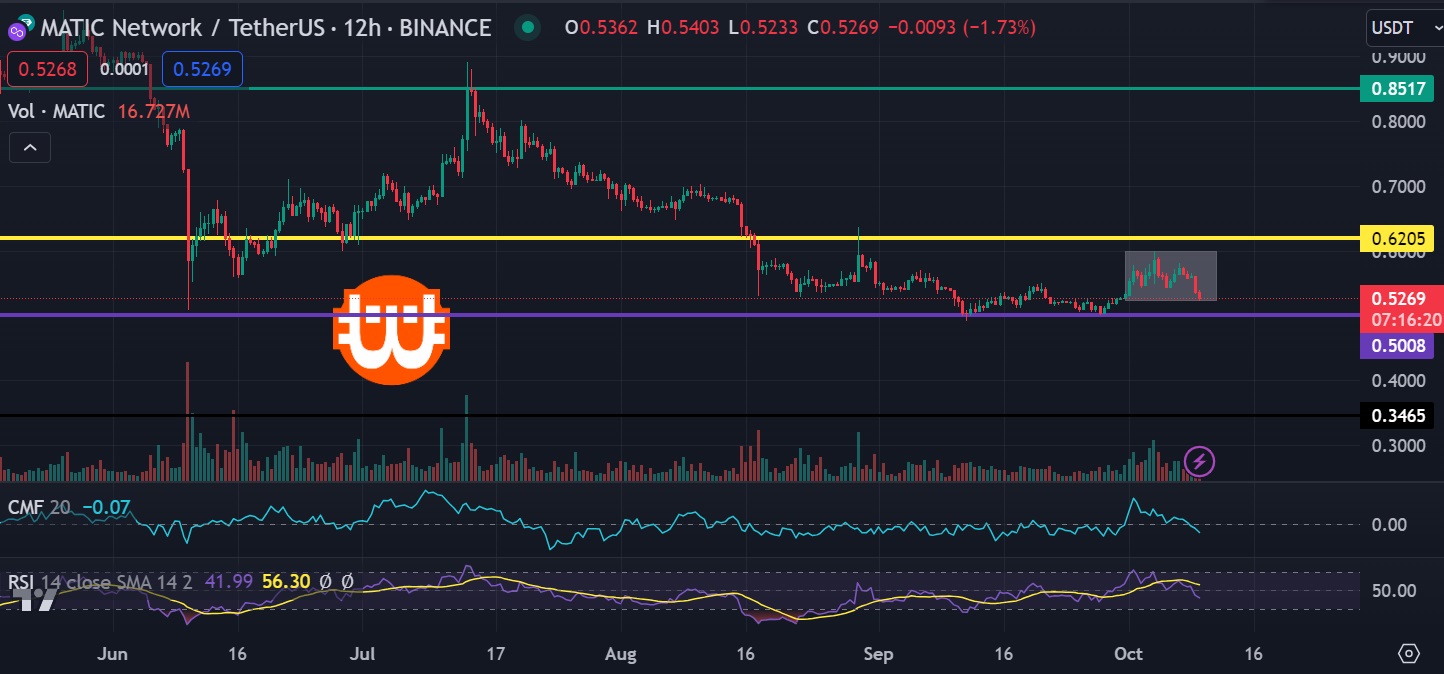Click the volume value 16.727M
Screen dimensions: 1444x674
pyautogui.click(x=154, y=111)
